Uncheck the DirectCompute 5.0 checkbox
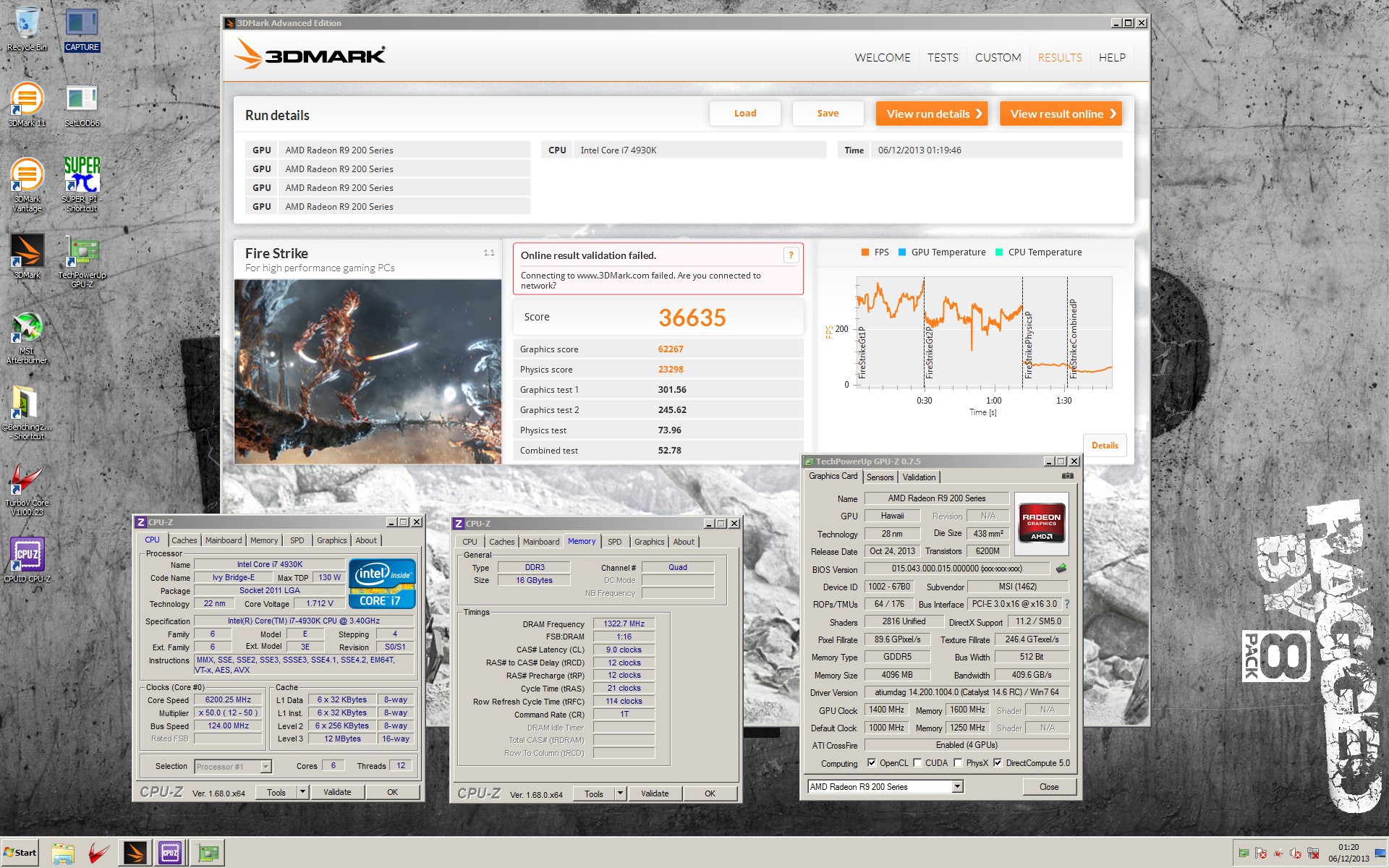This screenshot has height=868, width=1389. tap(998, 762)
